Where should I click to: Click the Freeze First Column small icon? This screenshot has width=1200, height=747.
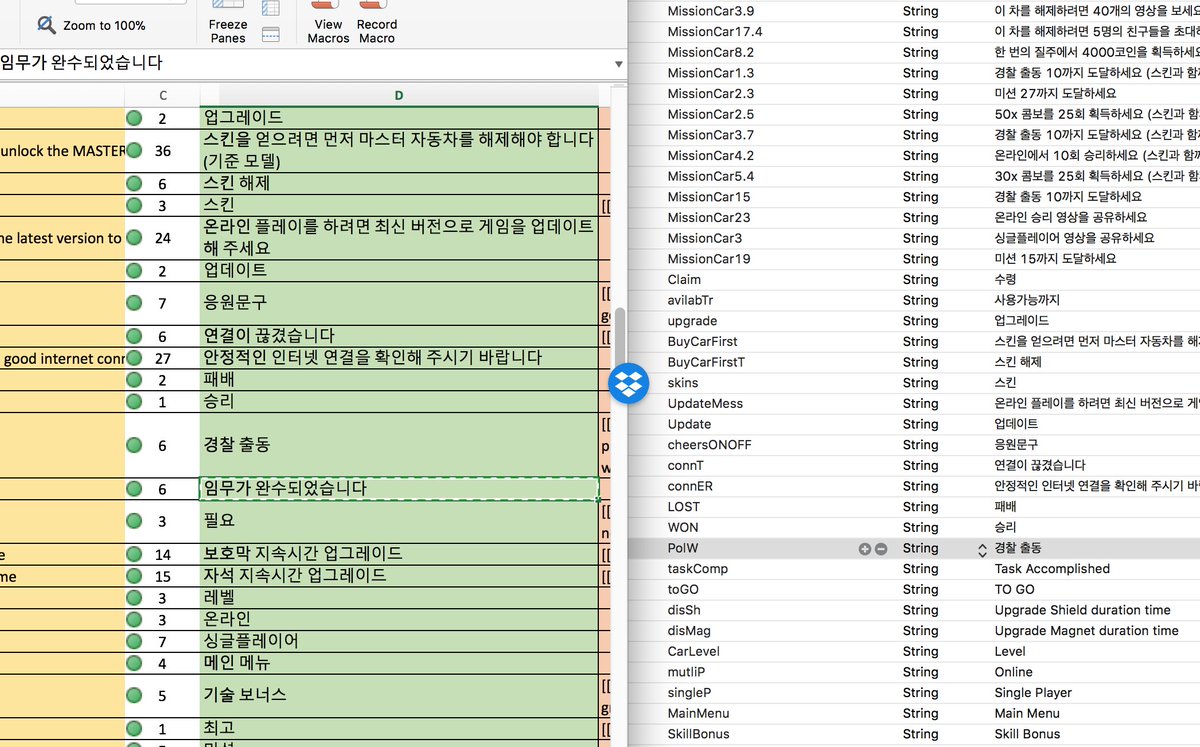(x=270, y=9)
